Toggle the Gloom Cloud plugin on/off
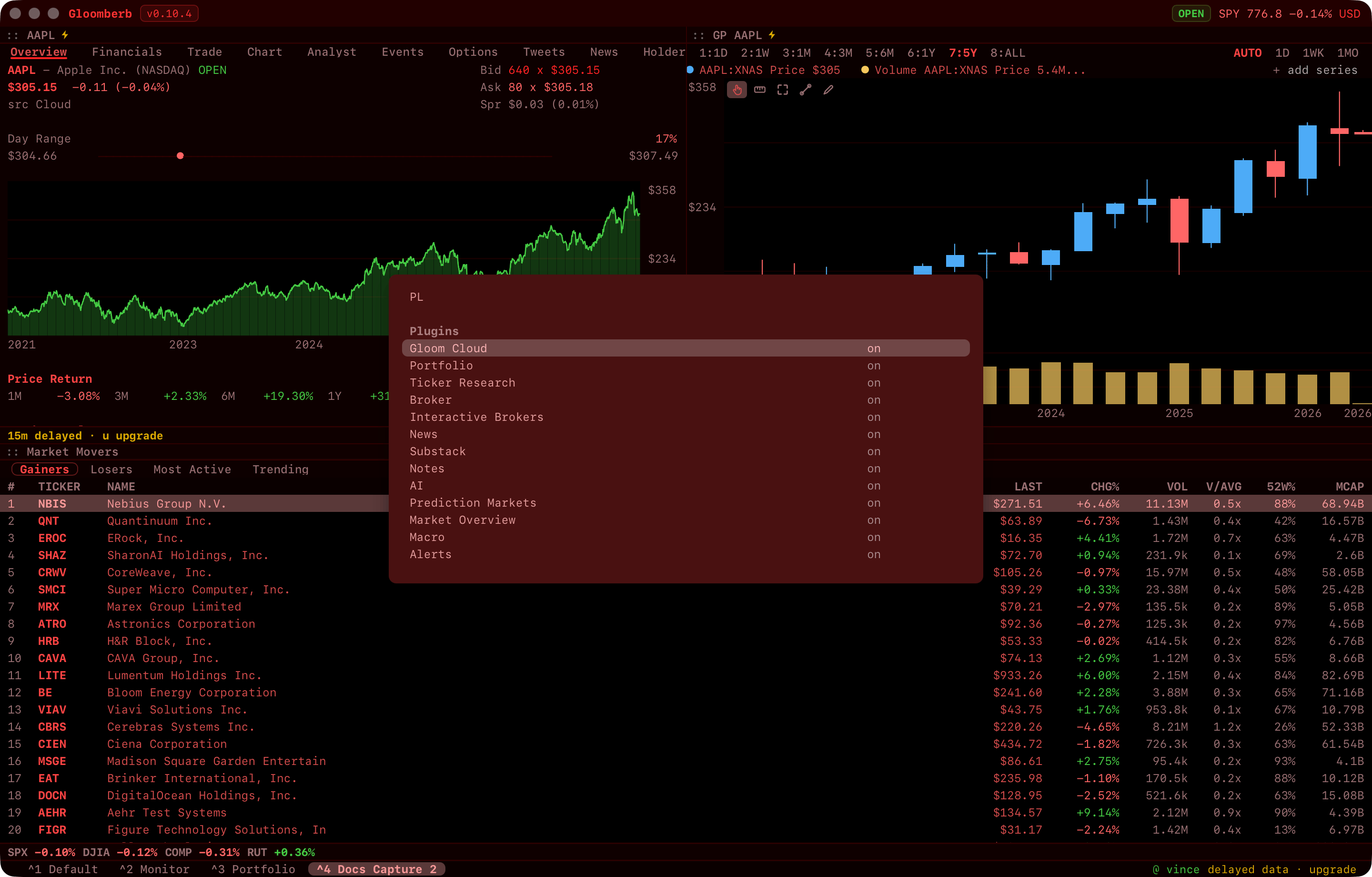 coord(686,348)
